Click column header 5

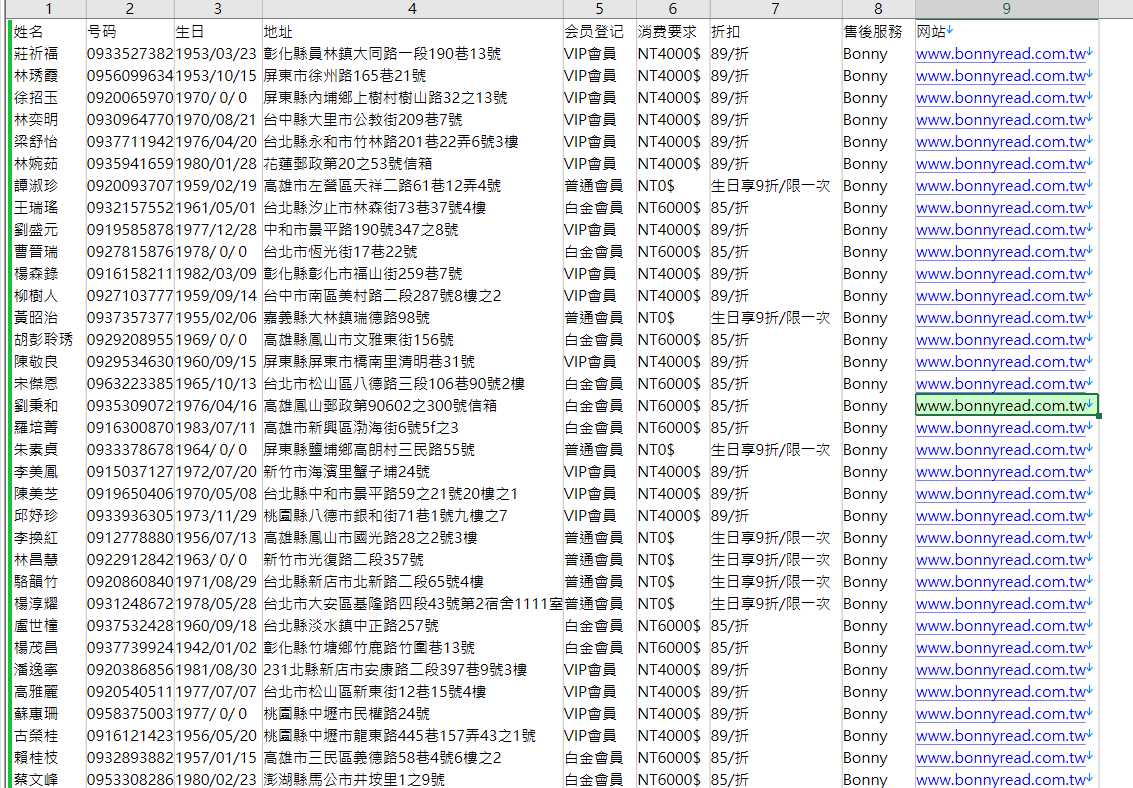click(x=599, y=9)
